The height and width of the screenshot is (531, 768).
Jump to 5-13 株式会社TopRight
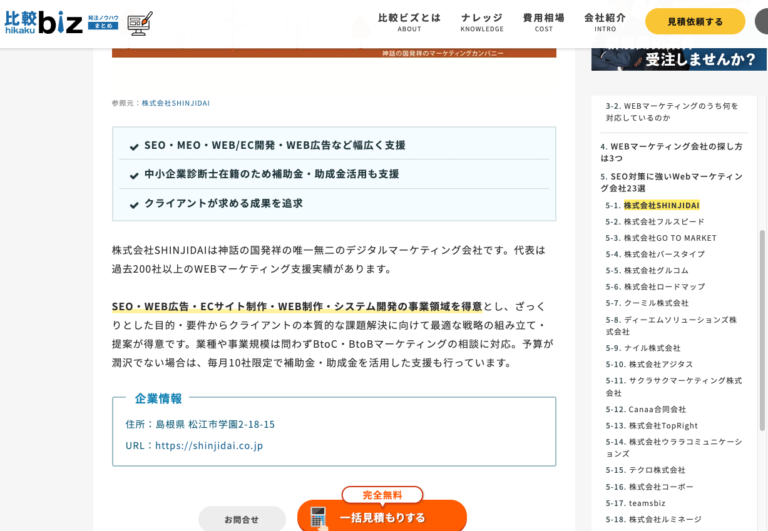point(651,425)
